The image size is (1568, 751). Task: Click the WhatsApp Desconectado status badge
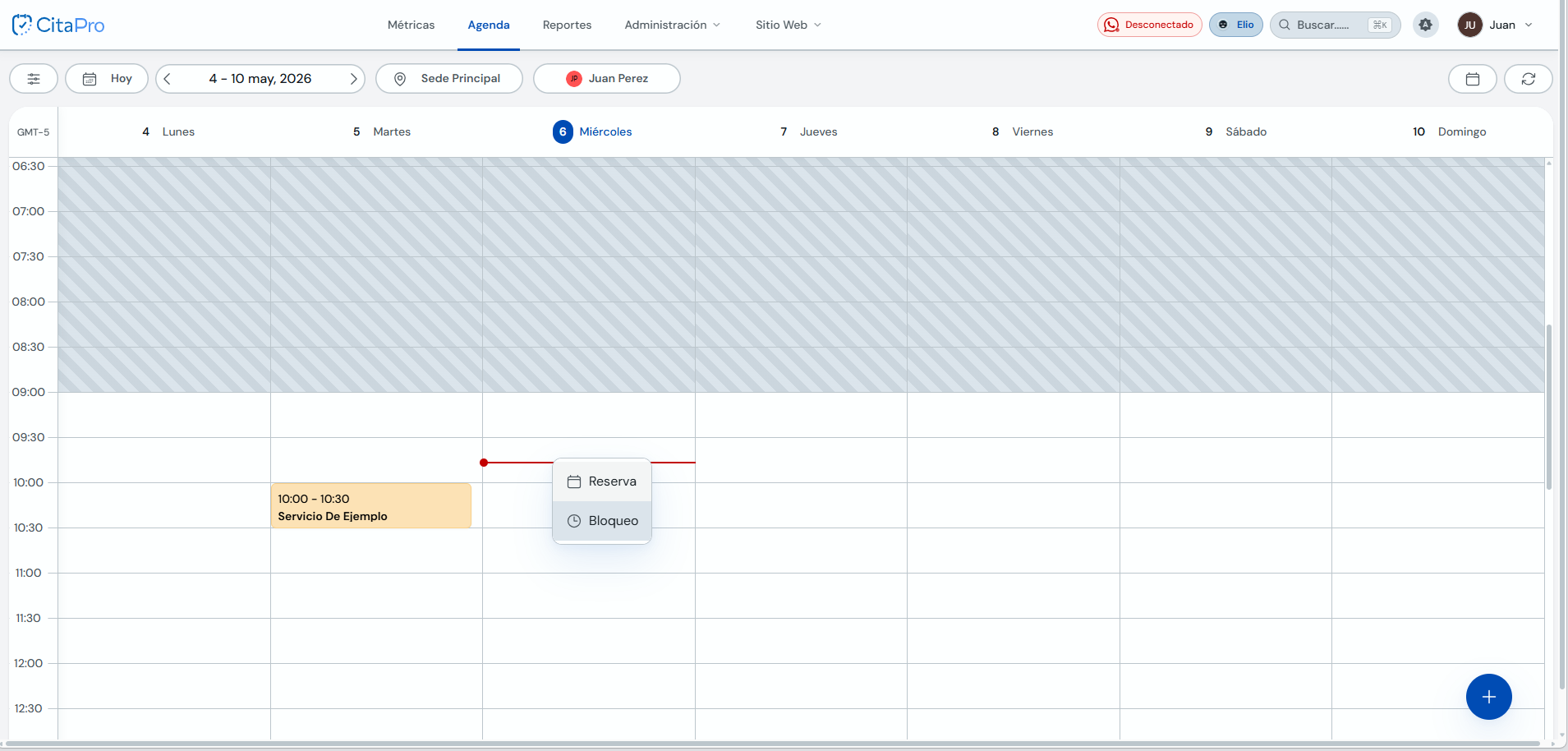(x=1150, y=25)
